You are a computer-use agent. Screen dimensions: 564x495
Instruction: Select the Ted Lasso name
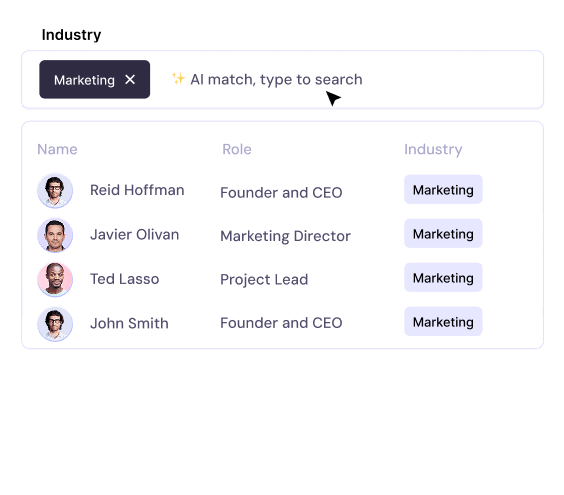124,279
